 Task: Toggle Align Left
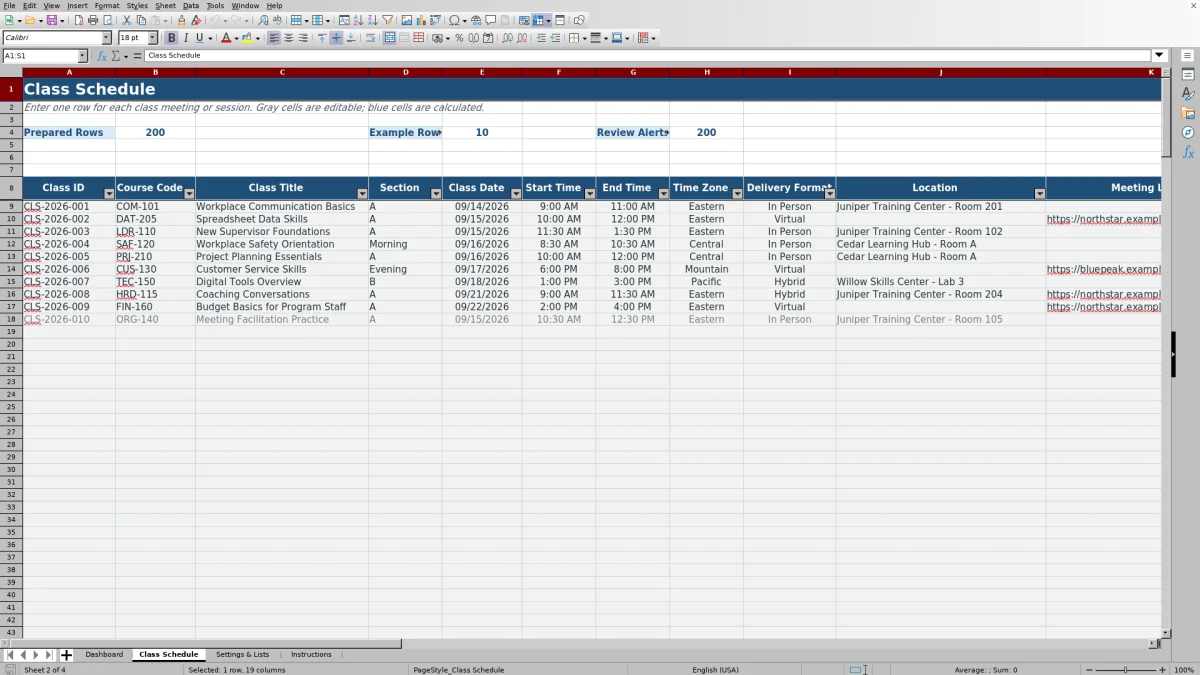[273, 38]
